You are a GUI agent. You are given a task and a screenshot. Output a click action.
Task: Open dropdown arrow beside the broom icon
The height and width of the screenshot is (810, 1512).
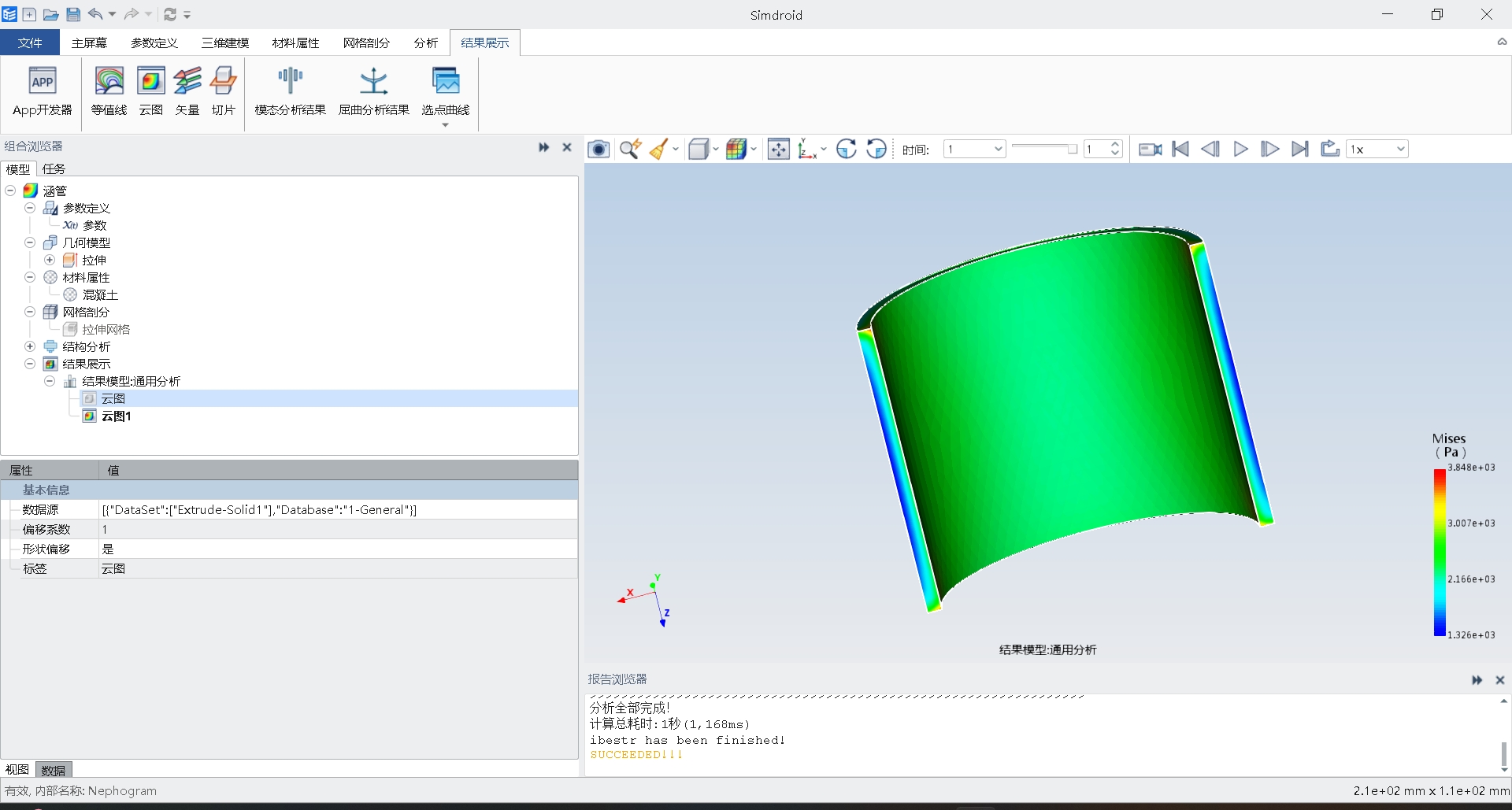(x=676, y=149)
